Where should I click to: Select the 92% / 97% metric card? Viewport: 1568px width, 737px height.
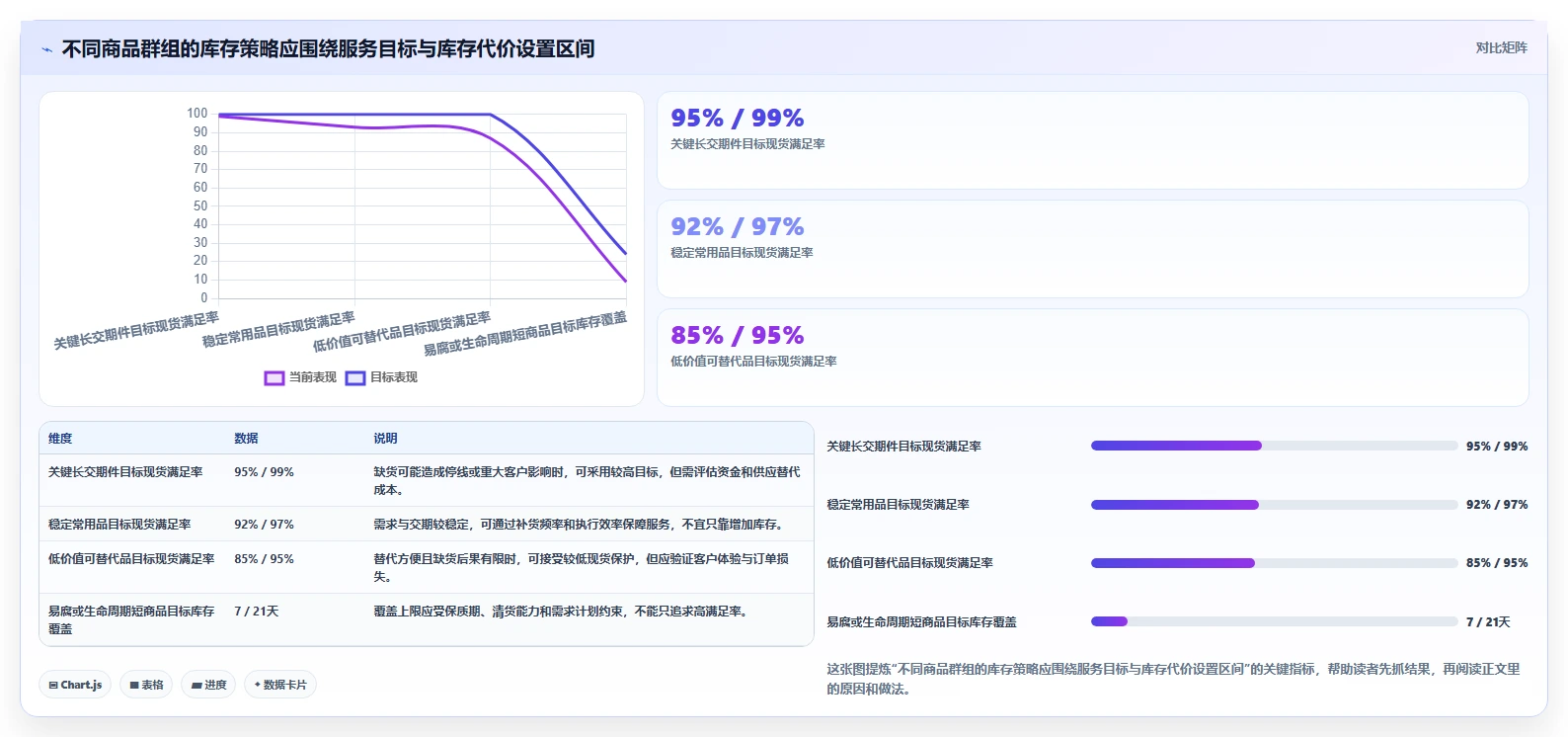coord(1093,249)
